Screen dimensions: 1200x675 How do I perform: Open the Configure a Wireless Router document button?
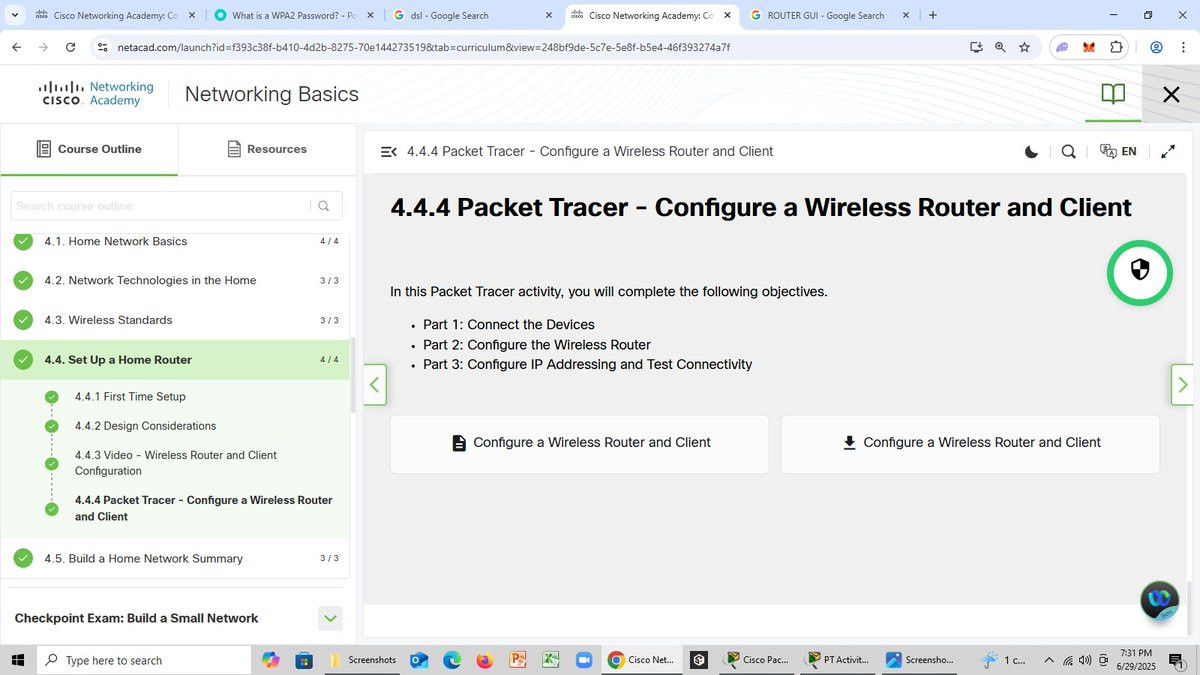[580, 443]
